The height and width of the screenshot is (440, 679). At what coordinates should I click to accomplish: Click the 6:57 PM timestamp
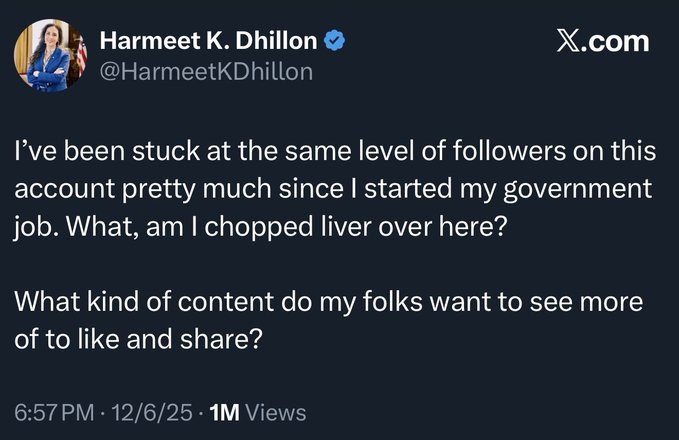coord(56,411)
